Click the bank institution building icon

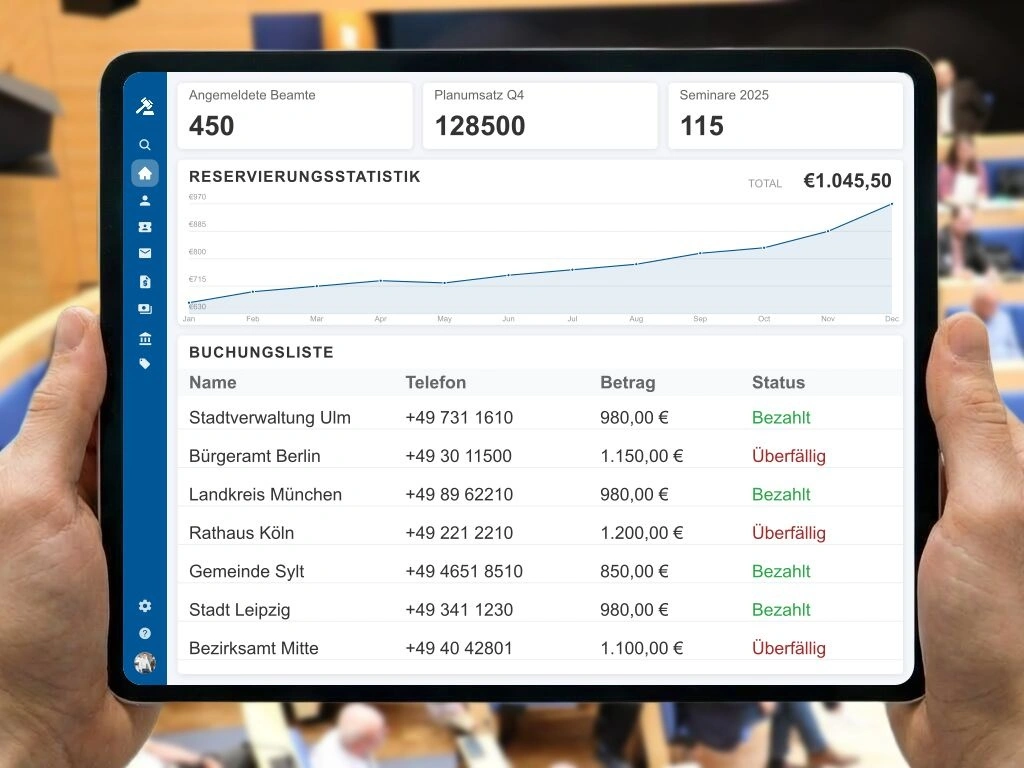point(145,338)
